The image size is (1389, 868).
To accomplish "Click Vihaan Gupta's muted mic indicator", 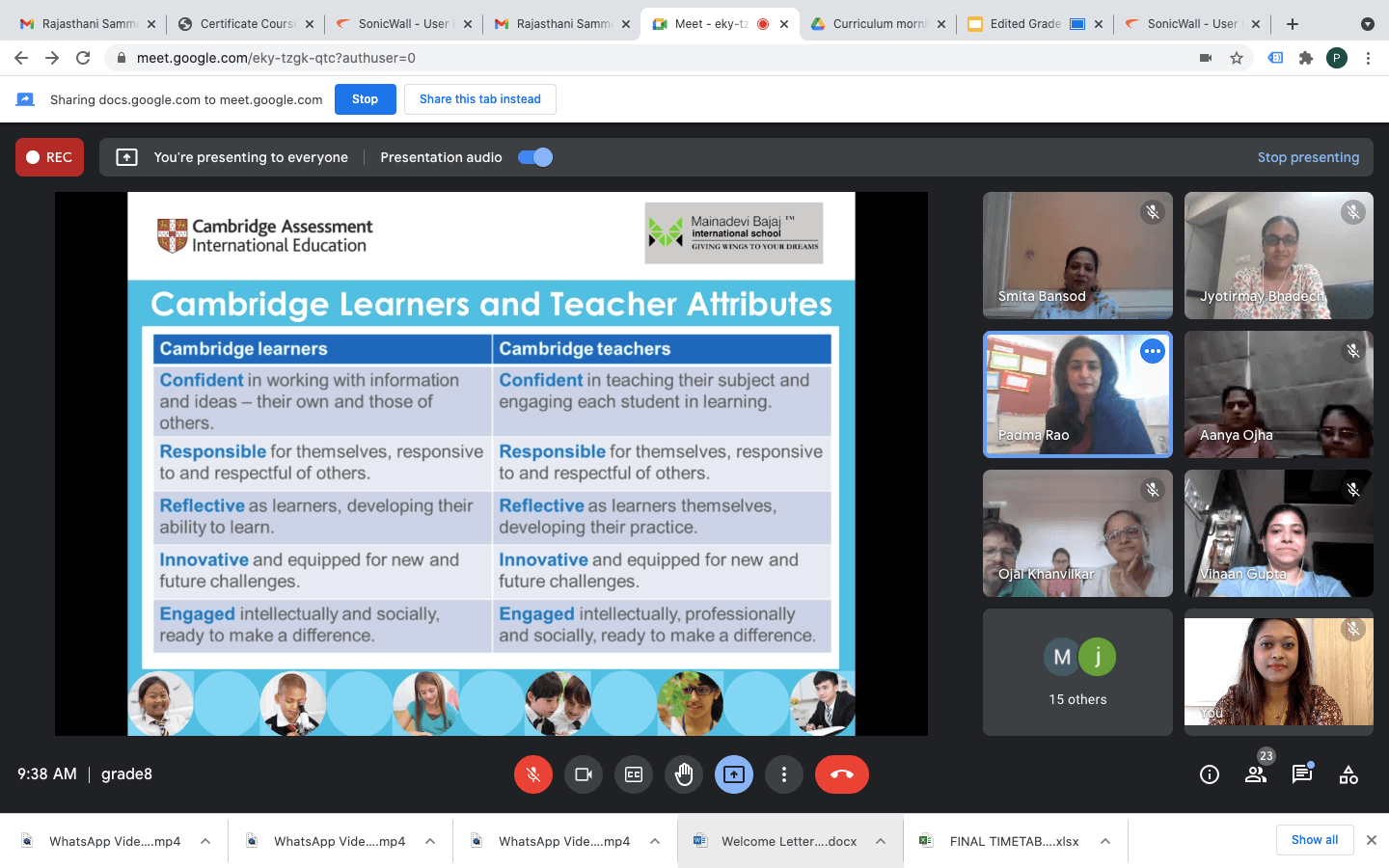I will pos(1353,490).
